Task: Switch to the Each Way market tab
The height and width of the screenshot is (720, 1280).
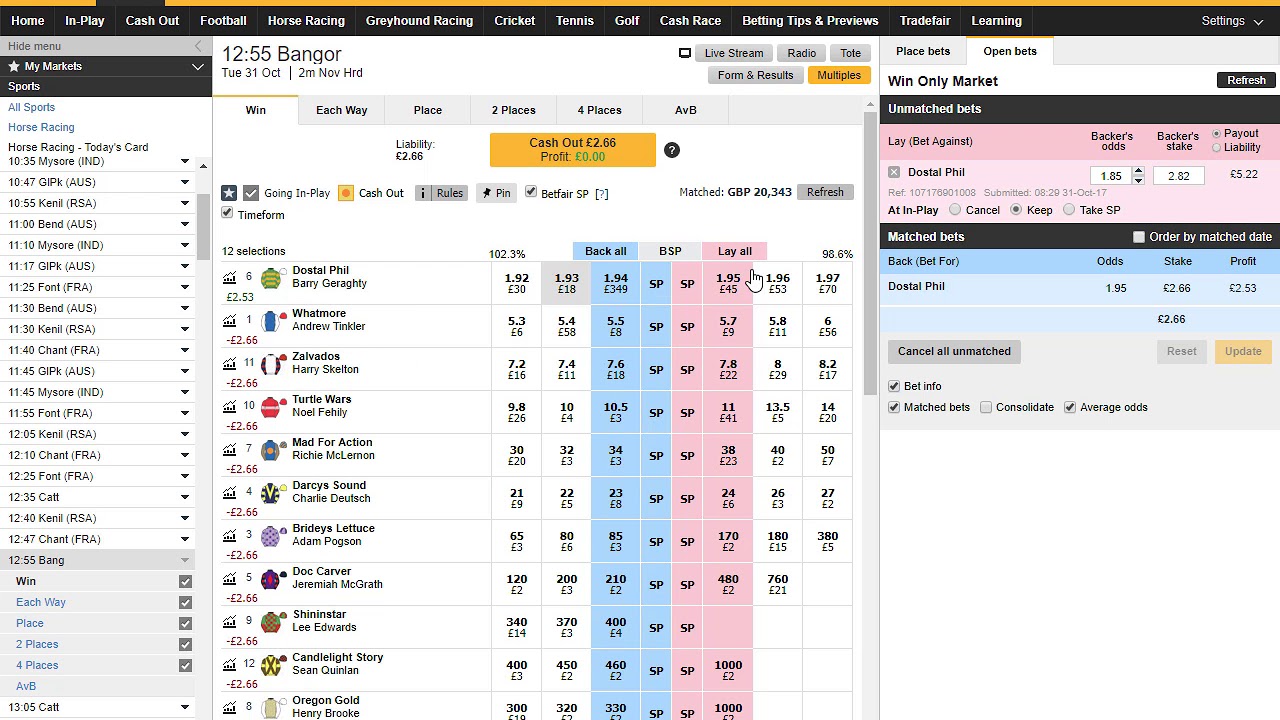Action: [x=342, y=110]
